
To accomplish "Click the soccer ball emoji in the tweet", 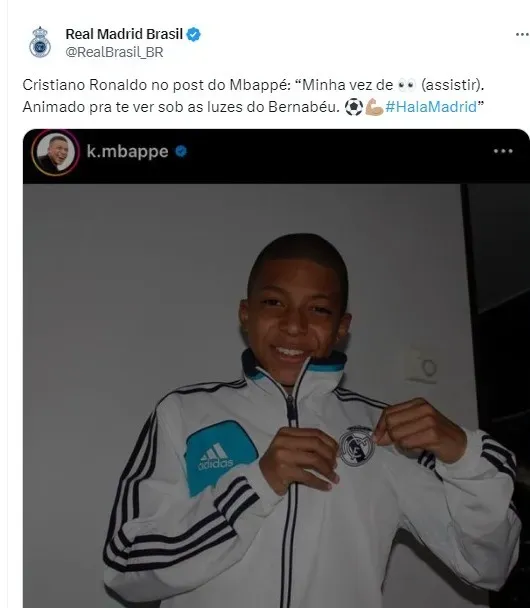I will point(354,107).
